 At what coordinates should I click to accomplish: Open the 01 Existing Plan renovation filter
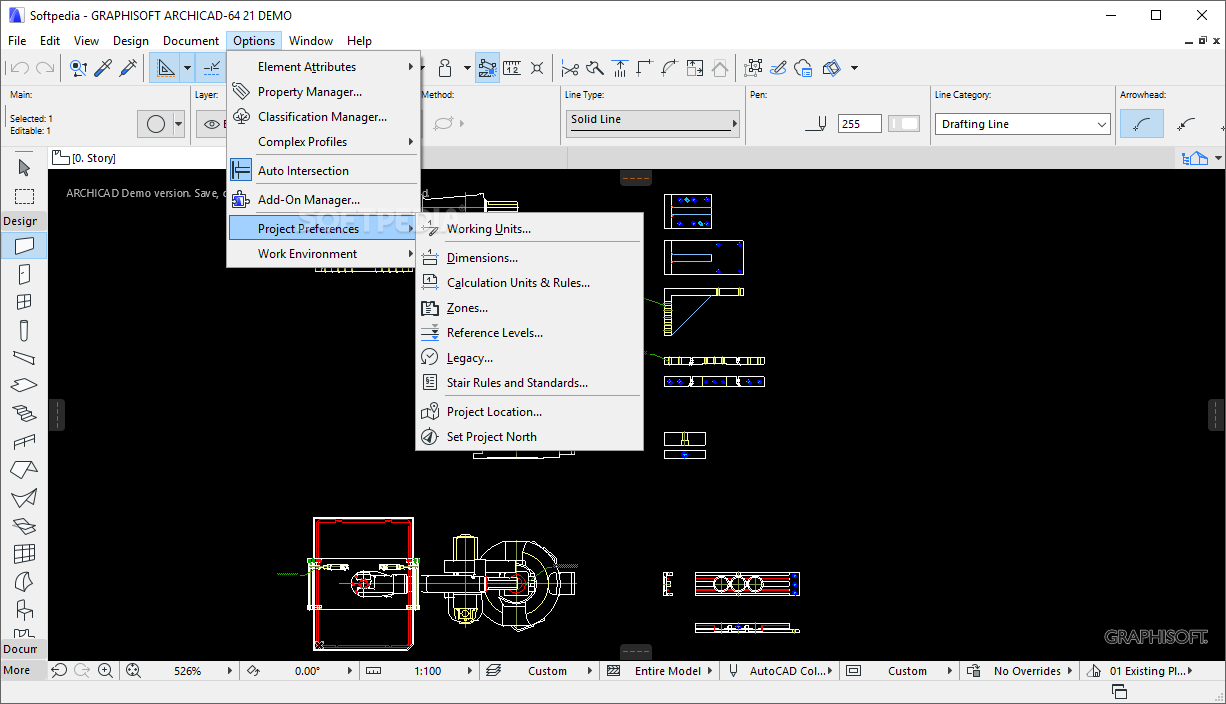[x=1148, y=671]
